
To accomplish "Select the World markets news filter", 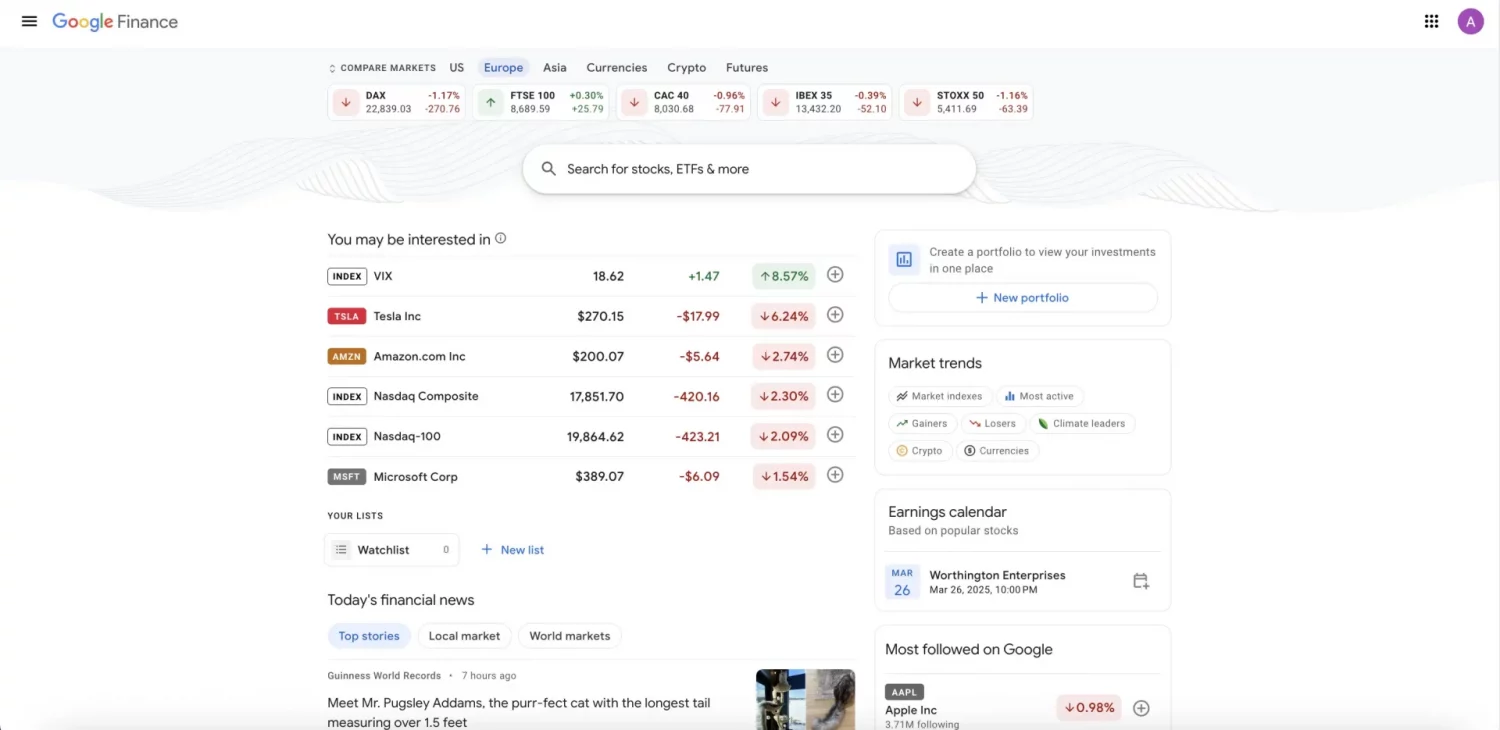I will click(570, 636).
